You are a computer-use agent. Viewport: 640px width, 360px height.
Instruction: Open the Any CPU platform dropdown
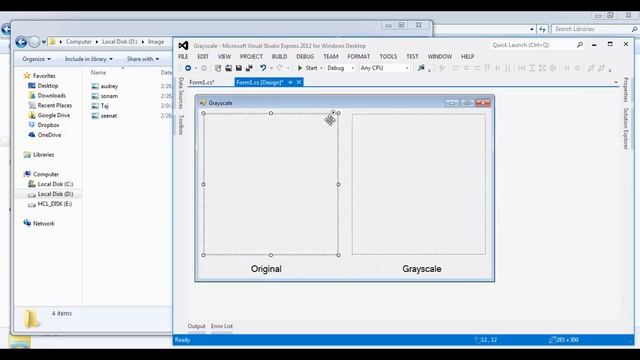tap(384, 68)
